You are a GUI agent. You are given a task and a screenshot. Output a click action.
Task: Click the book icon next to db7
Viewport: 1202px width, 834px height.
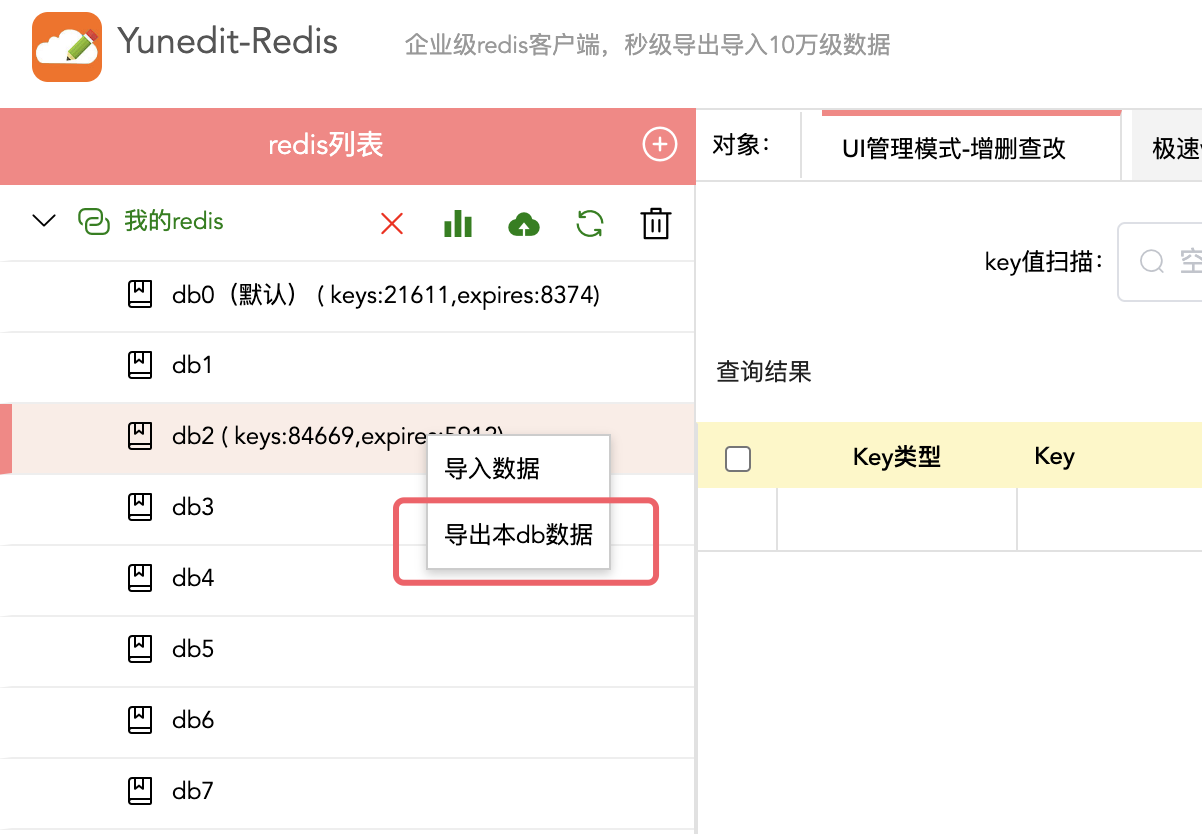140,791
